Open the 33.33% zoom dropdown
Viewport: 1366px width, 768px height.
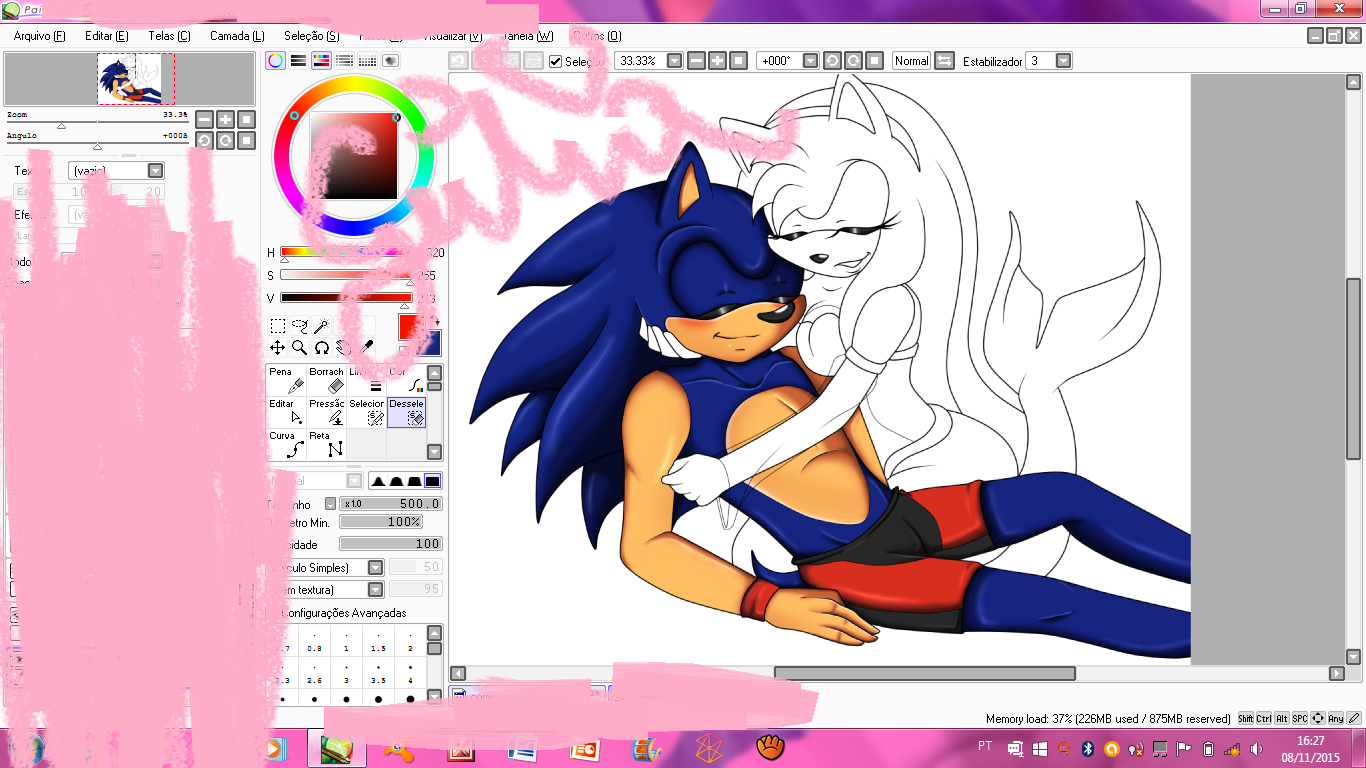tap(674, 61)
